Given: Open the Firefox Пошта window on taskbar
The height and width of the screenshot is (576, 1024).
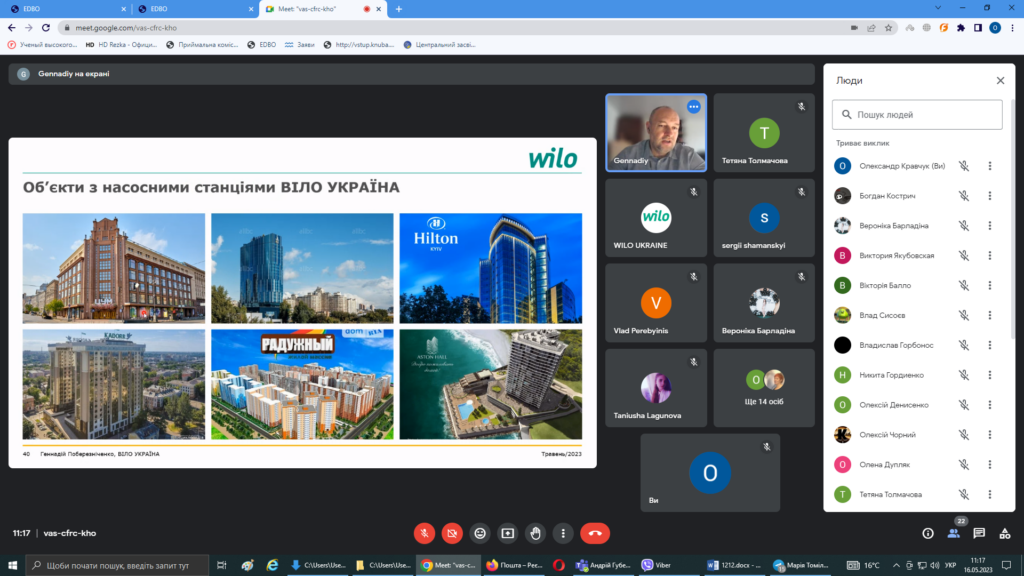Looking at the screenshot, I should point(515,565).
